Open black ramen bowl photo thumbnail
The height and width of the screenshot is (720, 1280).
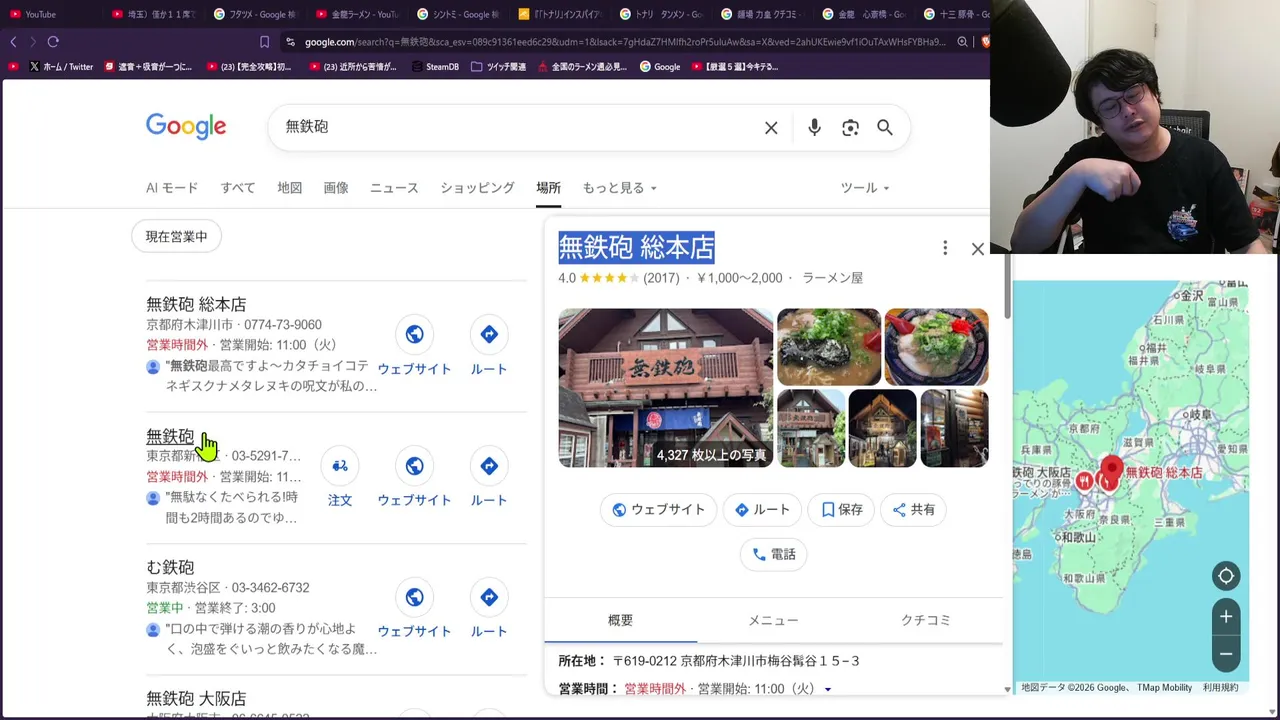pyautogui.click(x=829, y=347)
